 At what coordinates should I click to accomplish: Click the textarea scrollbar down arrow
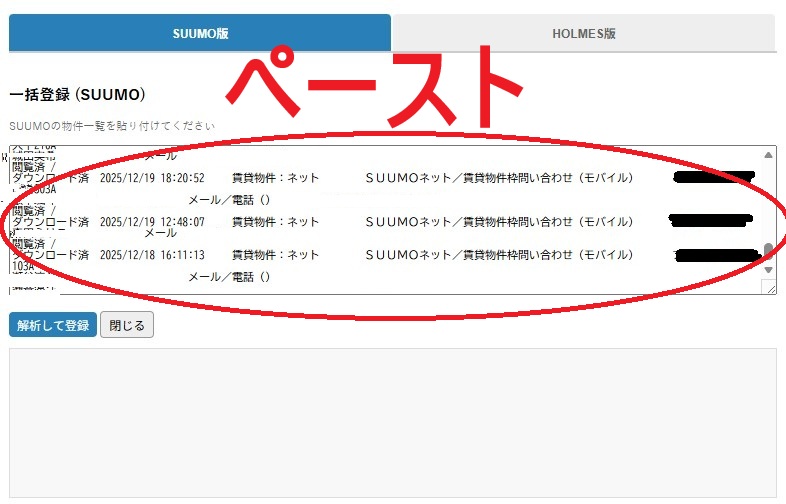(768, 270)
